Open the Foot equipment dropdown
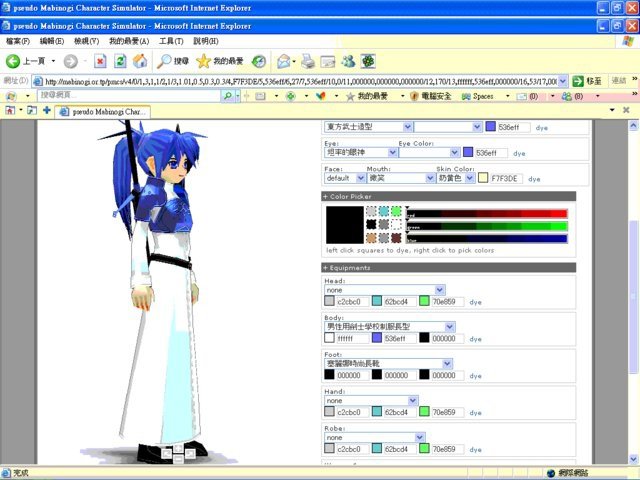This screenshot has height=480, width=640. [388, 363]
